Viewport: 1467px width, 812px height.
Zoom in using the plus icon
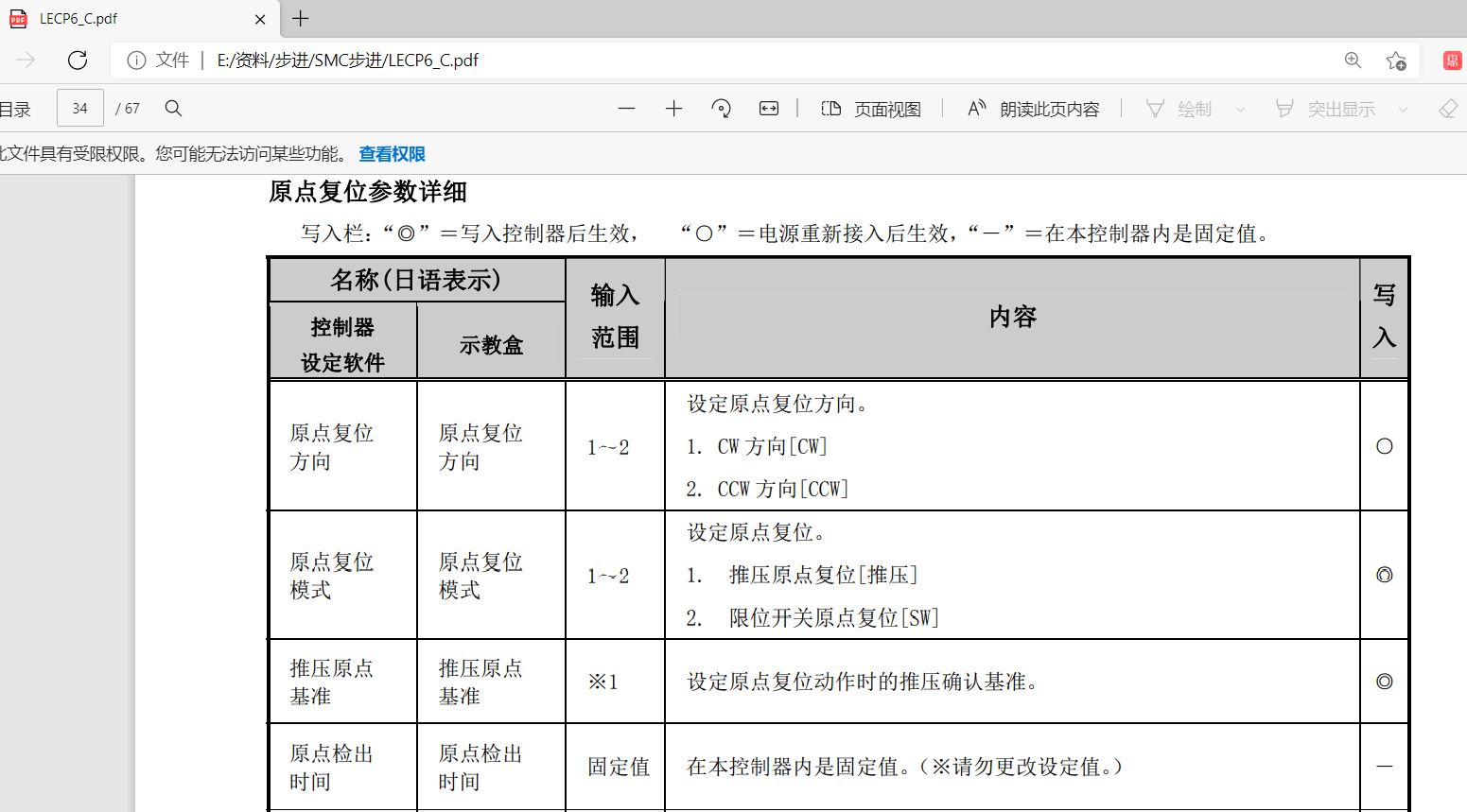pyautogui.click(x=673, y=109)
